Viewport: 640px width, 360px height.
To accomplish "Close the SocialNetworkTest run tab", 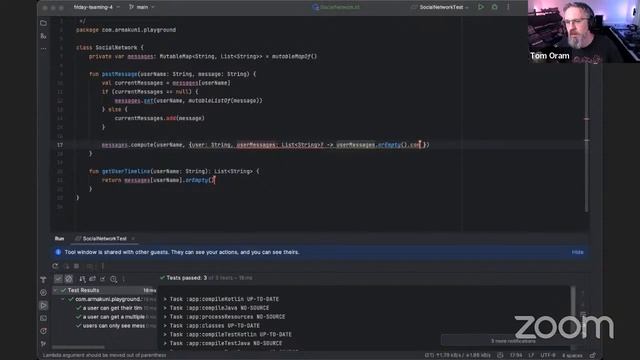I will (133, 238).
